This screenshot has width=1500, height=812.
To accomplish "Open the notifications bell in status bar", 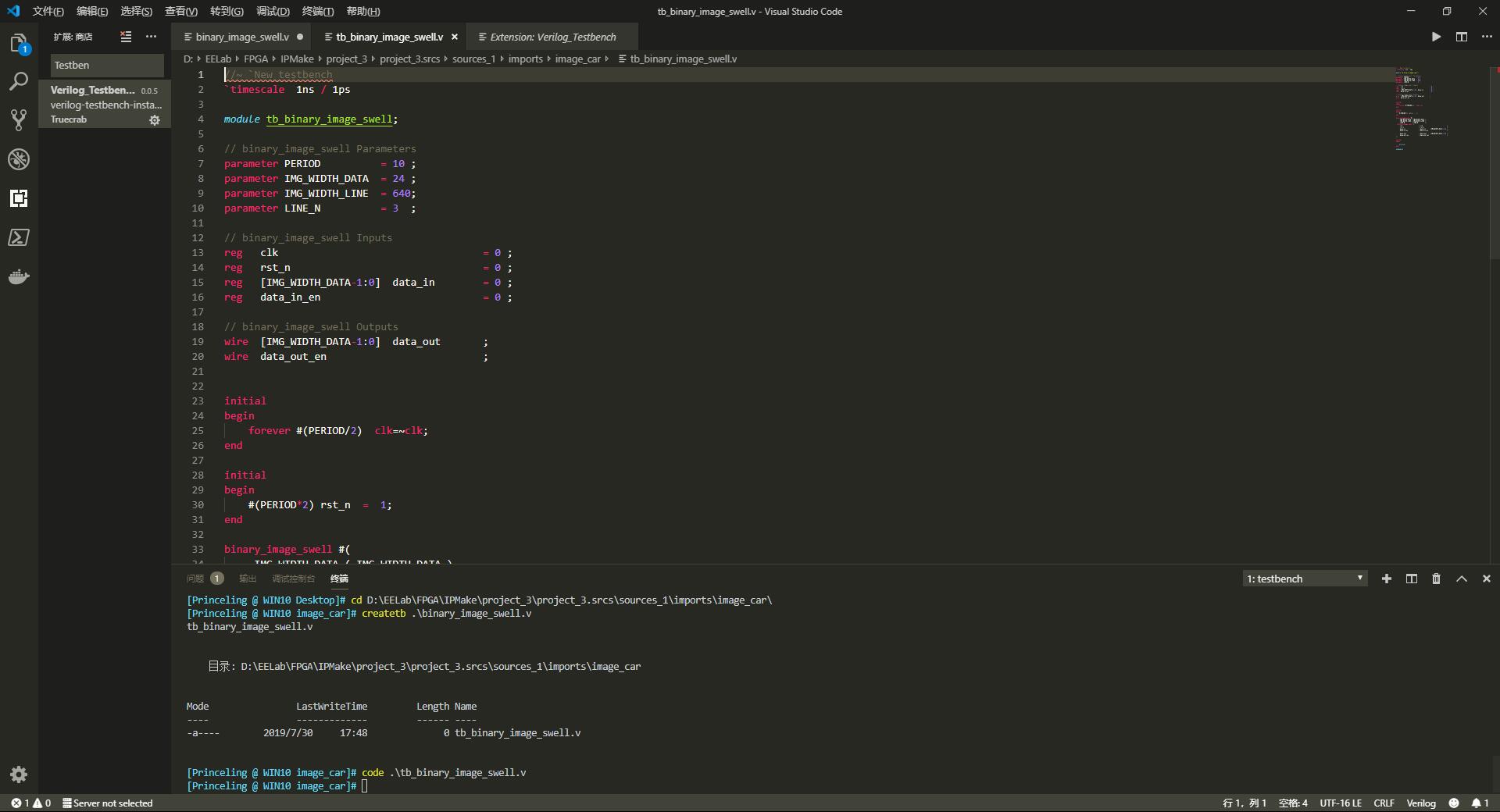I will tap(1480, 803).
